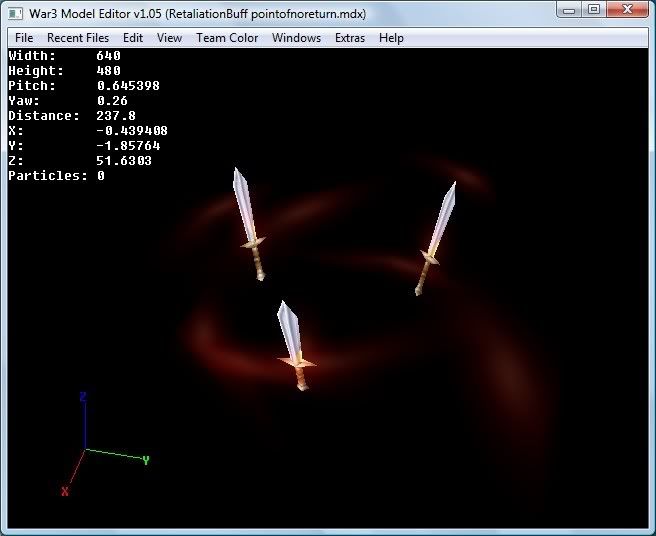Click the War3 Model Editor title bar icon

[15, 14]
